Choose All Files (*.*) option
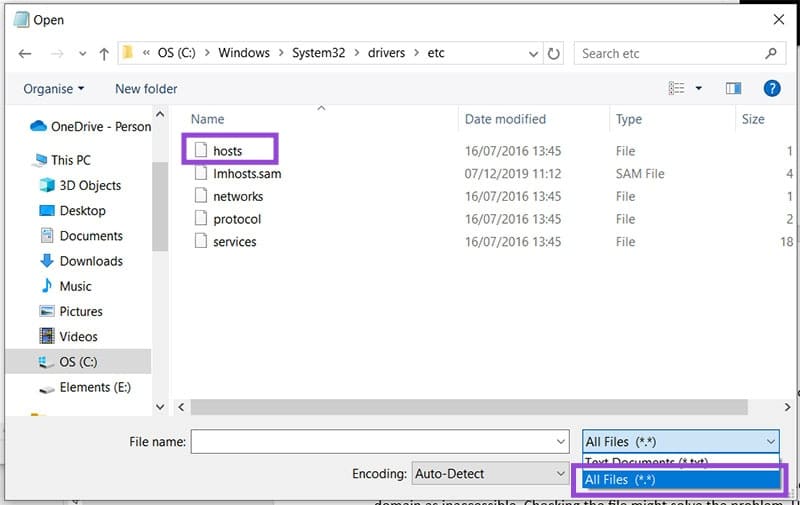This screenshot has height=505, width=800. [681, 479]
